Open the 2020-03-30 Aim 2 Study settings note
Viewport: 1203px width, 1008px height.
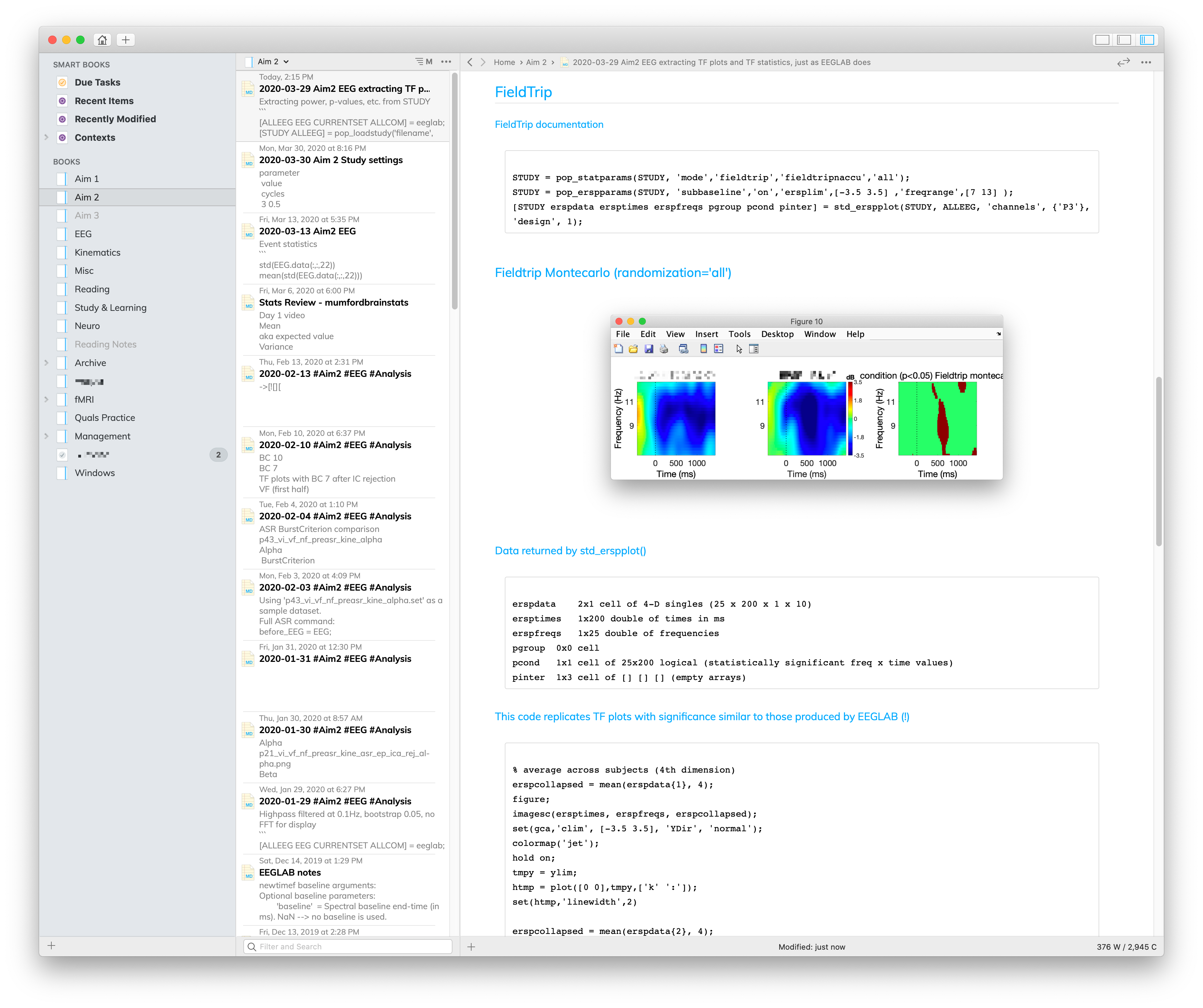pos(343,177)
